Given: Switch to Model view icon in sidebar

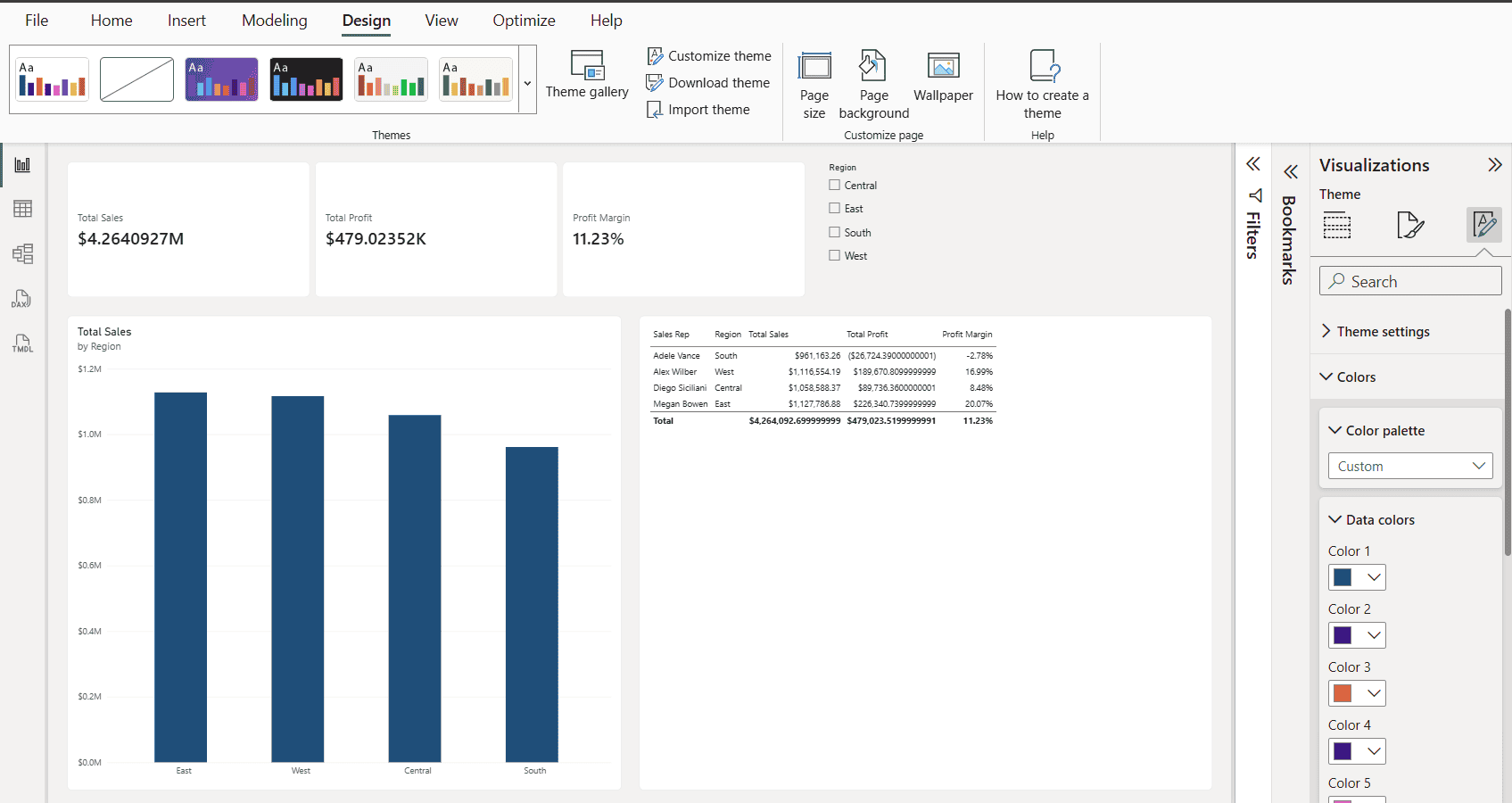Looking at the screenshot, I should tap(22, 253).
